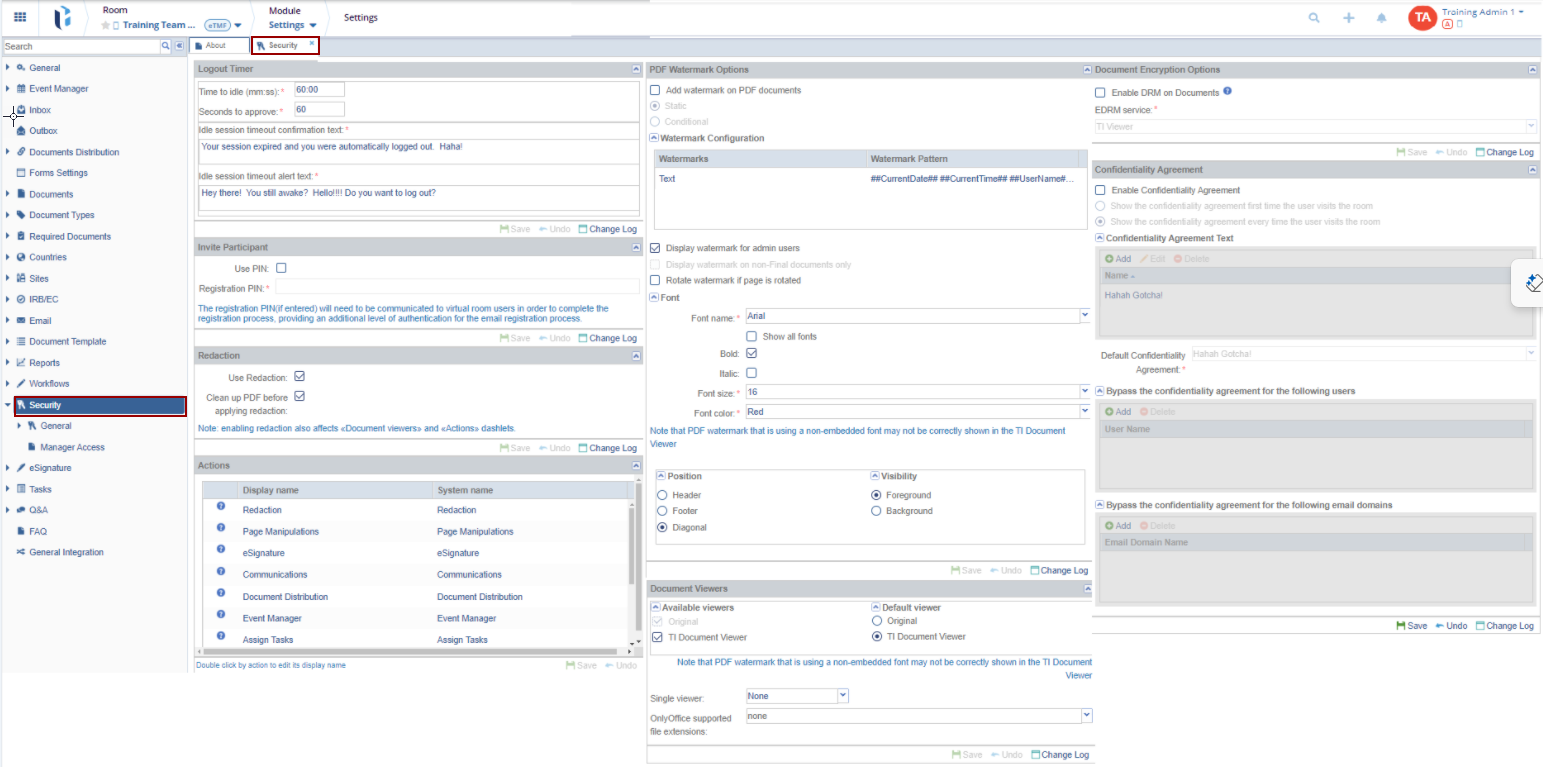
Task: Click the sidebar search magnifier icon
Action: pyautogui.click(x=166, y=46)
